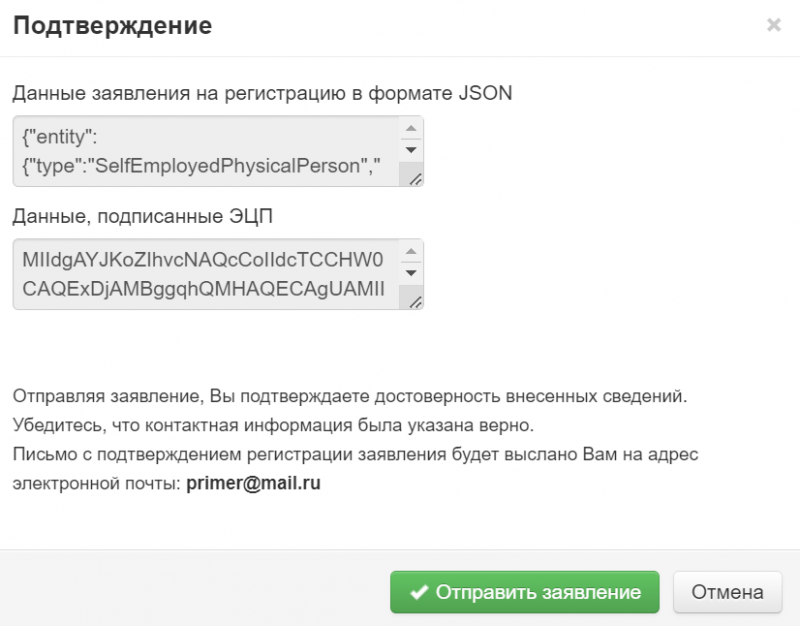Click the up arrow in signed data scrollbar
Image resolution: width=800 pixels, height=626 pixels.
[410, 251]
